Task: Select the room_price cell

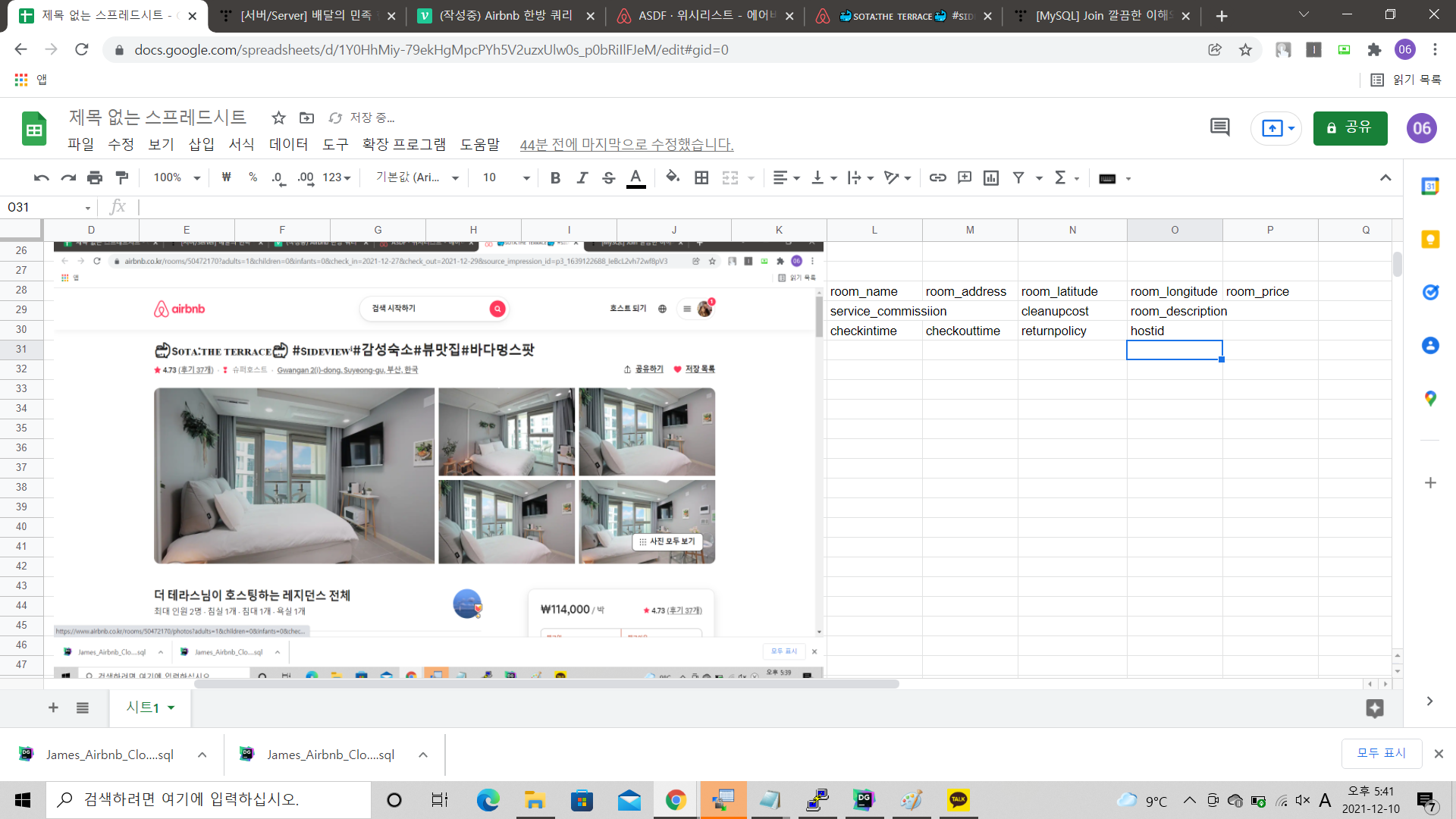Action: tap(1269, 291)
